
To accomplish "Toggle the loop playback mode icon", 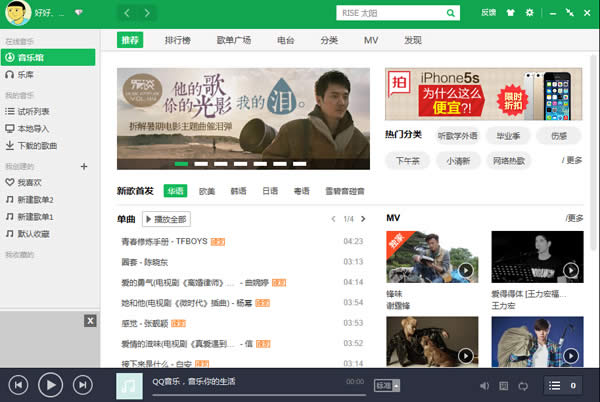I will [x=521, y=385].
